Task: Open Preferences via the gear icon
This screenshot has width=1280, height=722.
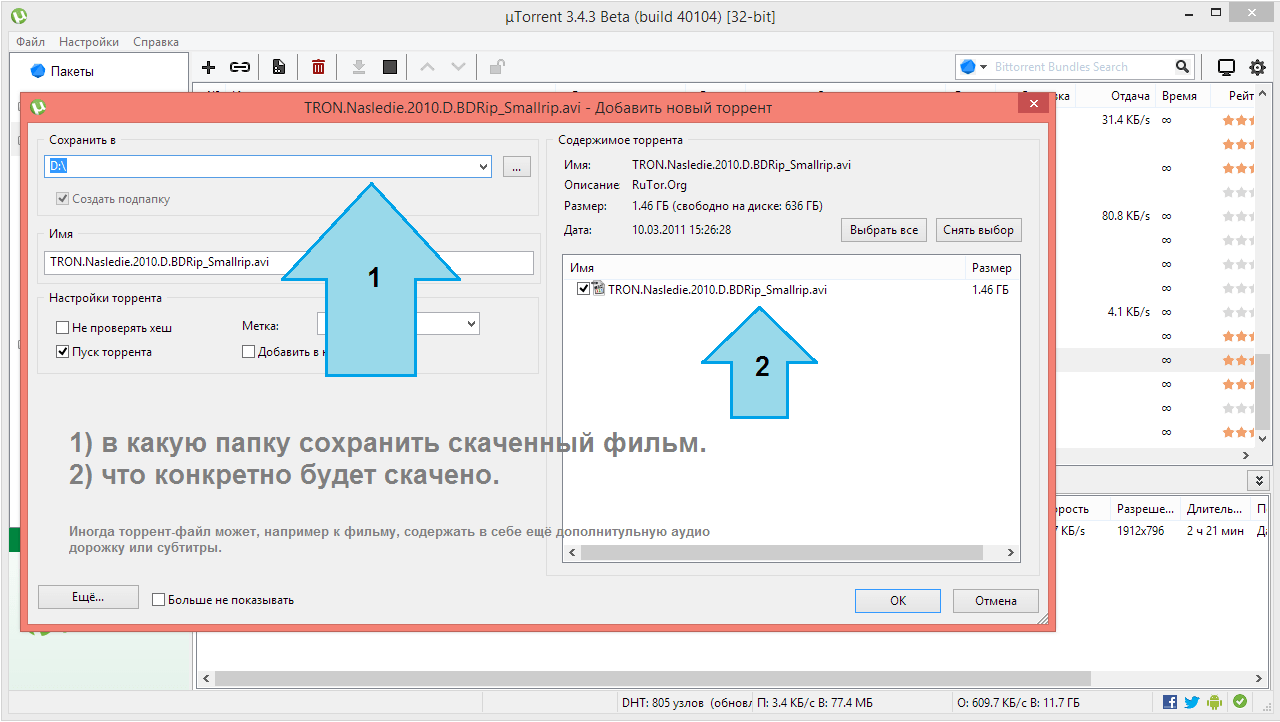Action: [1258, 67]
